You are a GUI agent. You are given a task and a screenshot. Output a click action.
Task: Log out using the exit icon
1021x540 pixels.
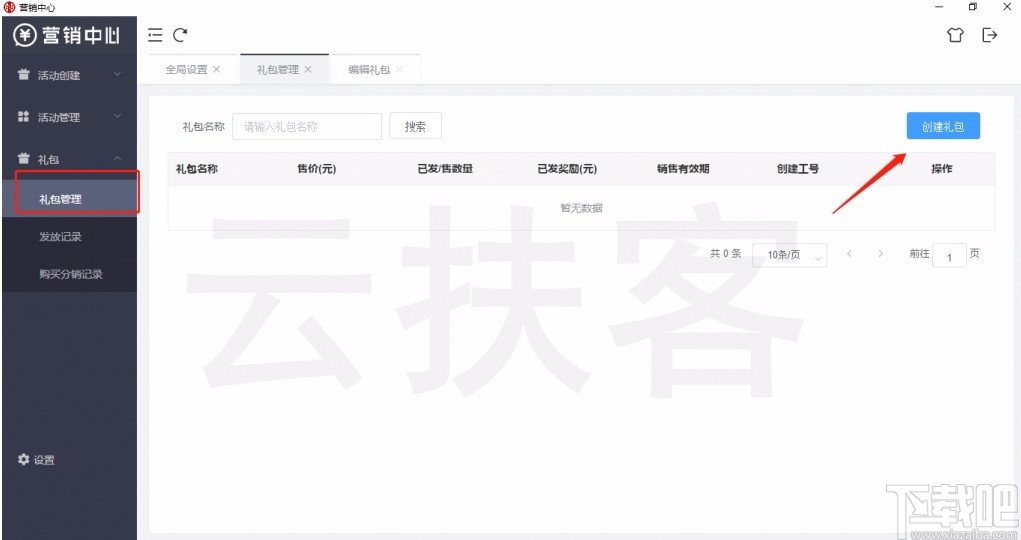pos(990,35)
